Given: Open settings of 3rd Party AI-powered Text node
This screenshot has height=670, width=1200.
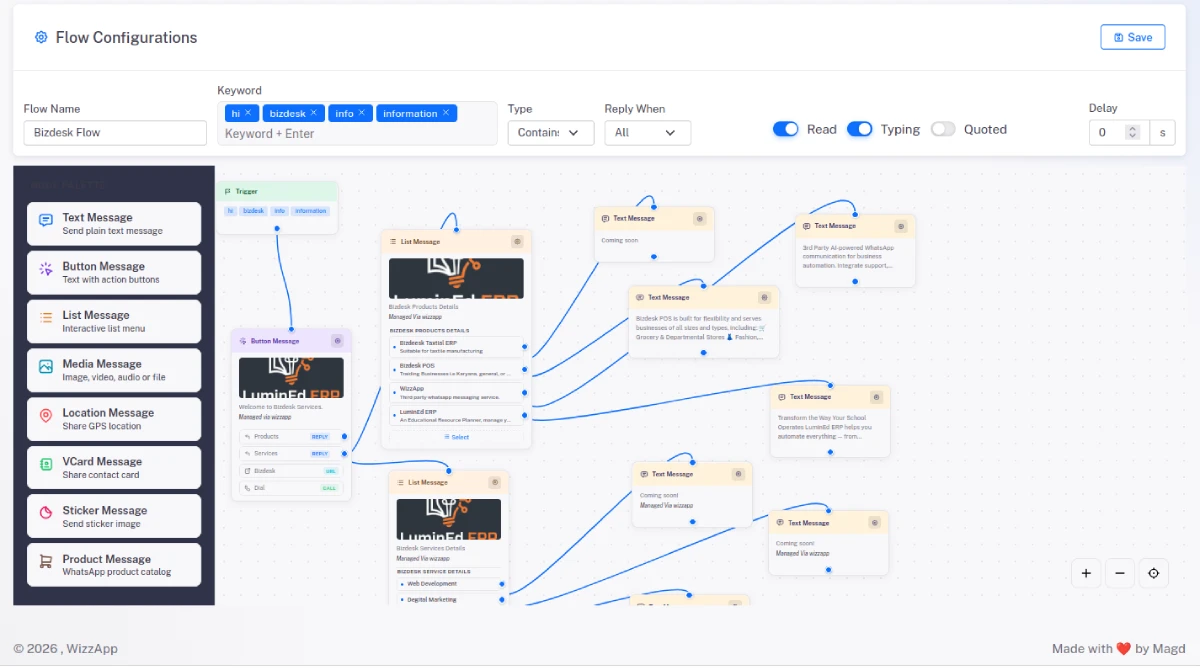Looking at the screenshot, I should [901, 226].
